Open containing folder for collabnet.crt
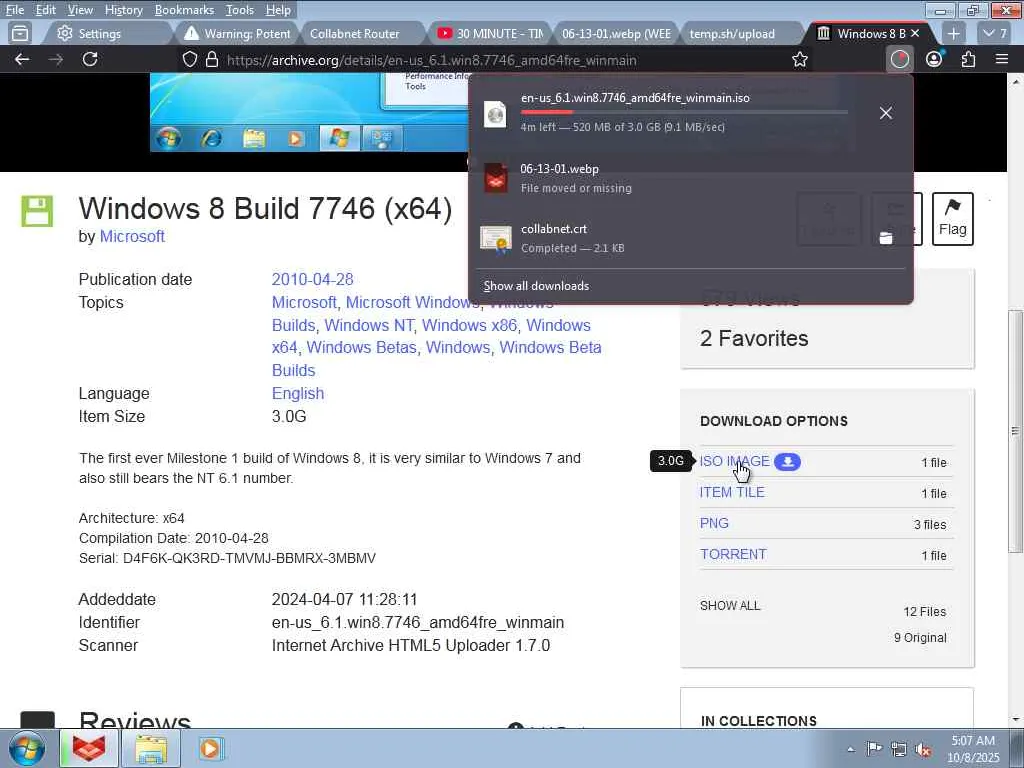This screenshot has height=768, width=1024. 886,238
